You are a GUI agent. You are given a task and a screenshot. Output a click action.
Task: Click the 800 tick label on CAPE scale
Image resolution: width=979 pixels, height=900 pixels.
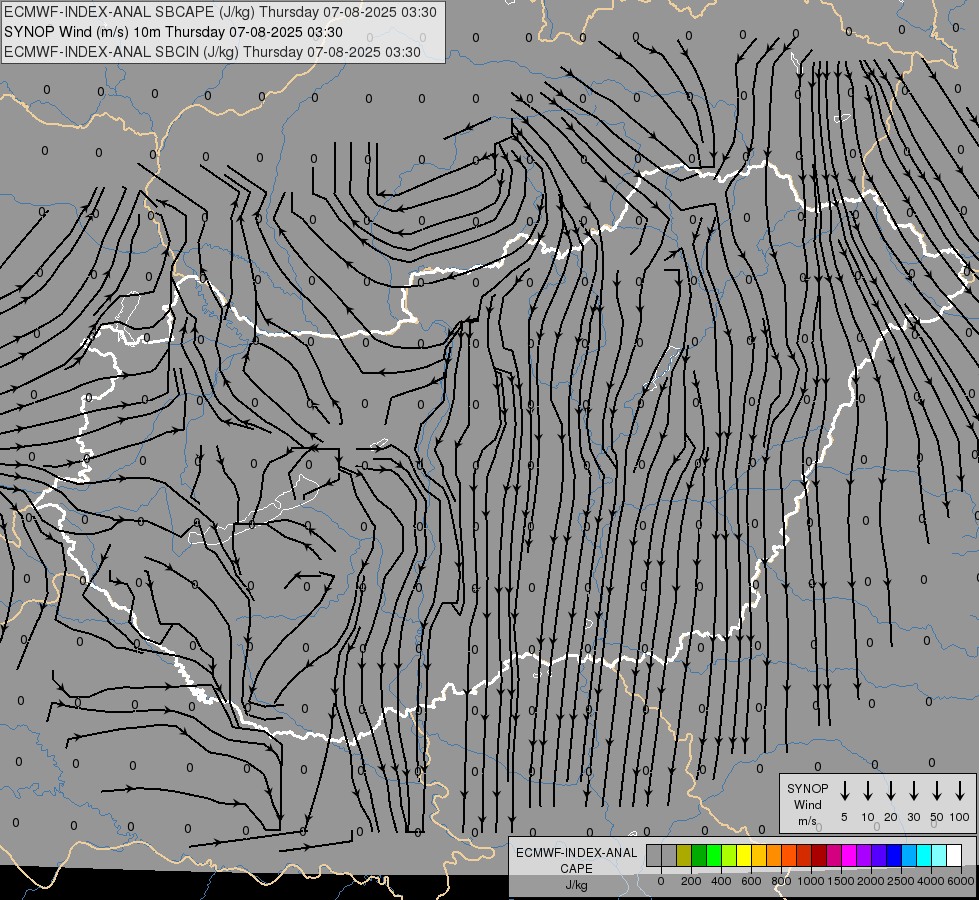(781, 881)
